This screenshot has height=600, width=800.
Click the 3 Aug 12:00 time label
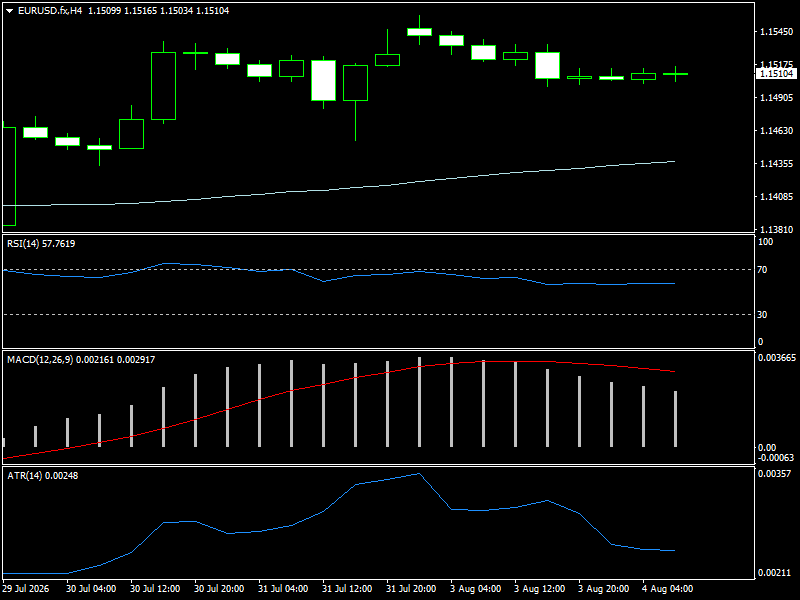(539, 589)
